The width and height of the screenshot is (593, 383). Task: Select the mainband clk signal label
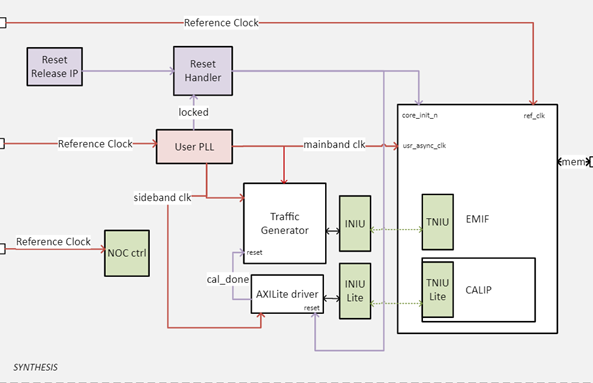pyautogui.click(x=334, y=144)
